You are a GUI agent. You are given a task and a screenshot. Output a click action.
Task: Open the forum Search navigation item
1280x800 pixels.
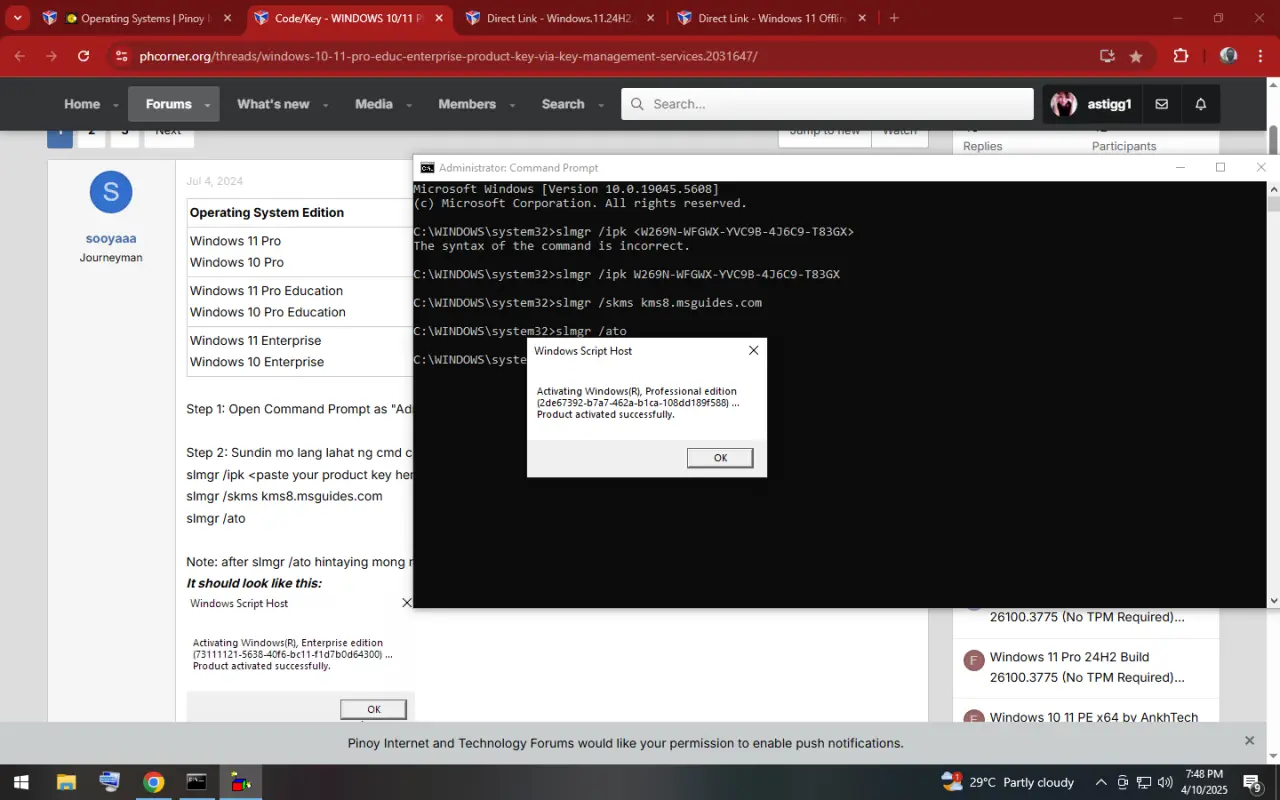click(563, 104)
